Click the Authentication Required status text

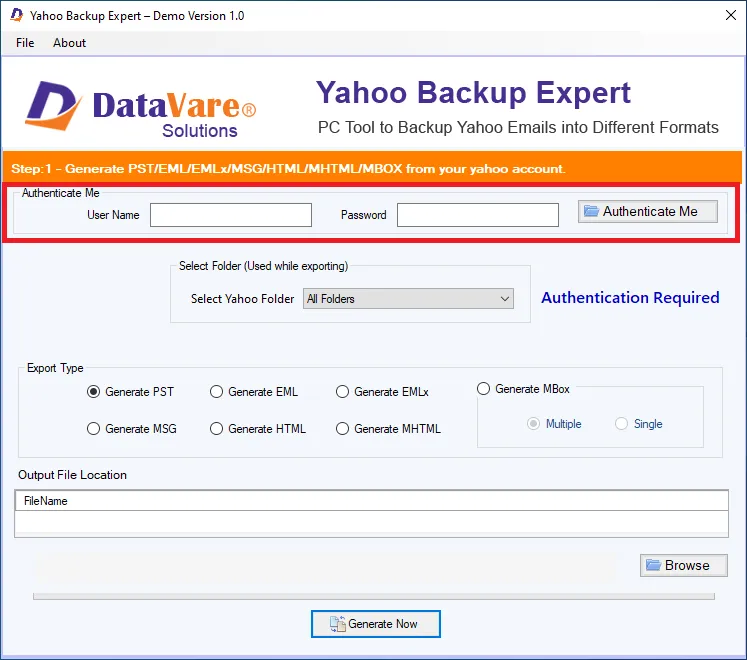point(630,297)
